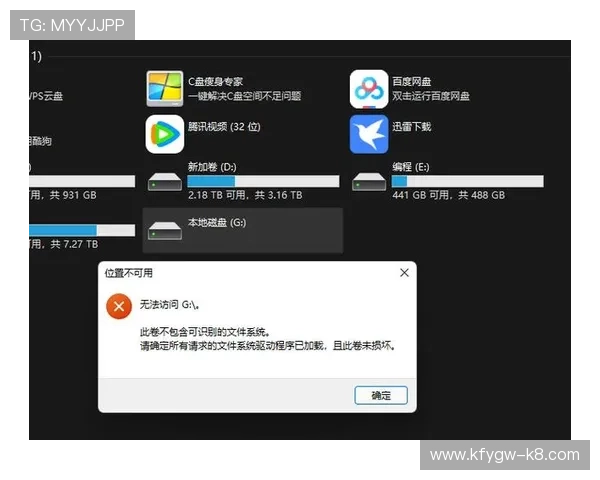This screenshot has width=600, height=480.
Task: Click the 此卷不包含可识别的文件系统 text
Action: click(x=204, y=332)
